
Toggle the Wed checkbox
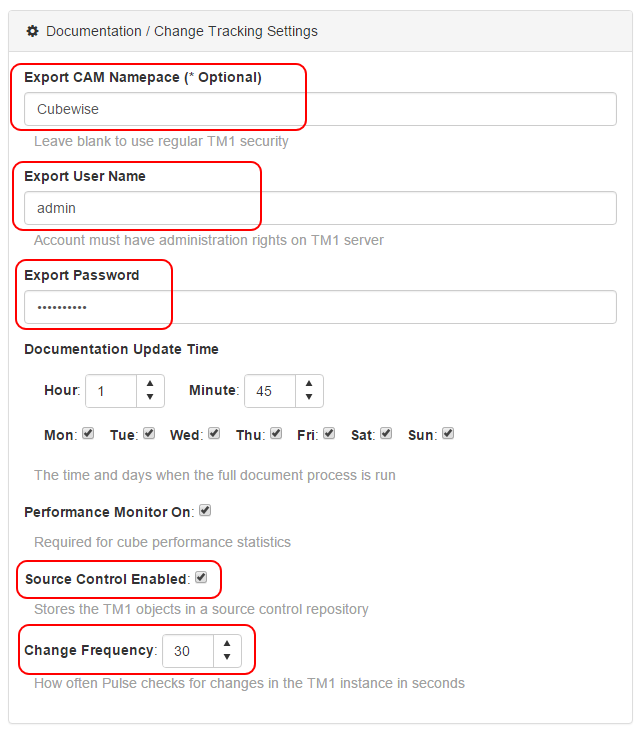tap(214, 433)
